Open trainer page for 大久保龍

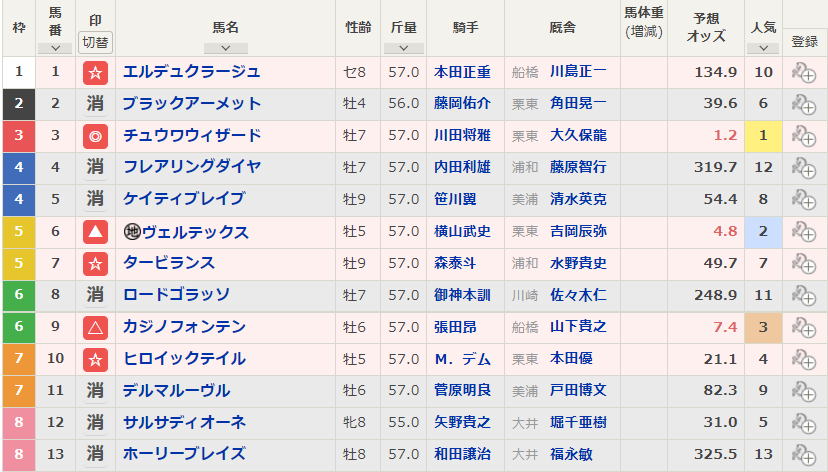coord(578,136)
